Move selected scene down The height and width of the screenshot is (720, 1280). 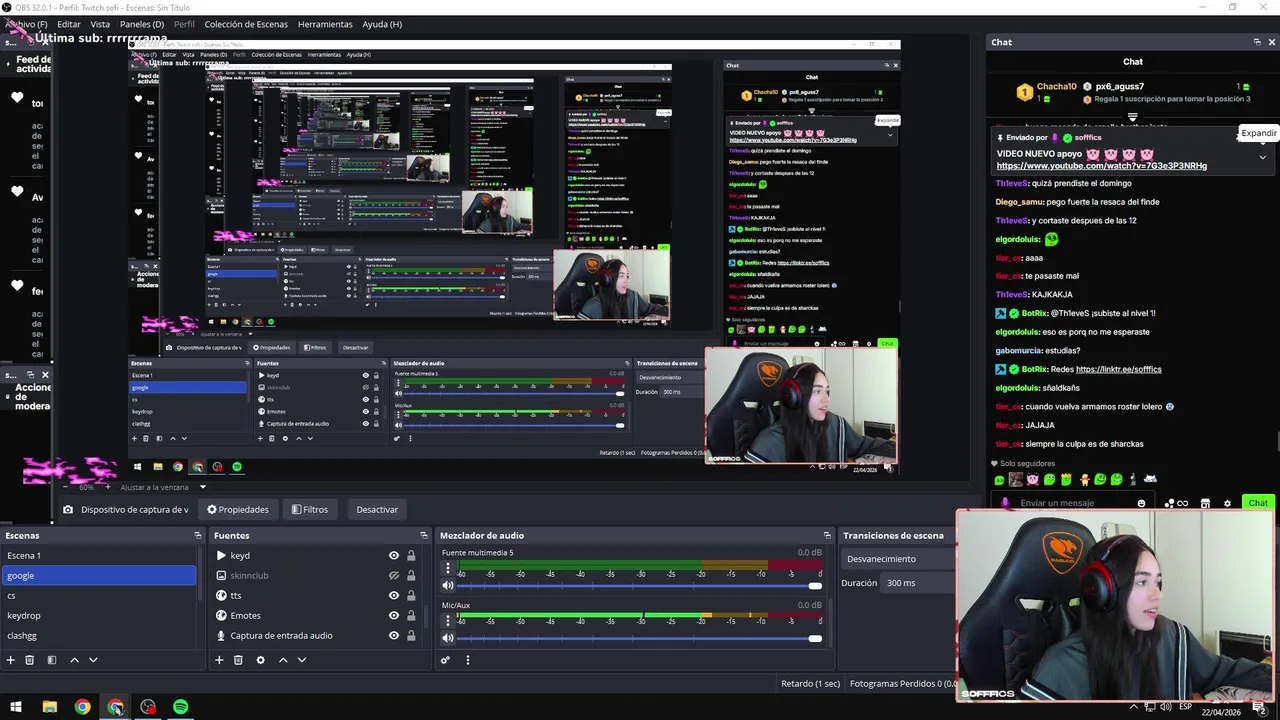point(93,660)
